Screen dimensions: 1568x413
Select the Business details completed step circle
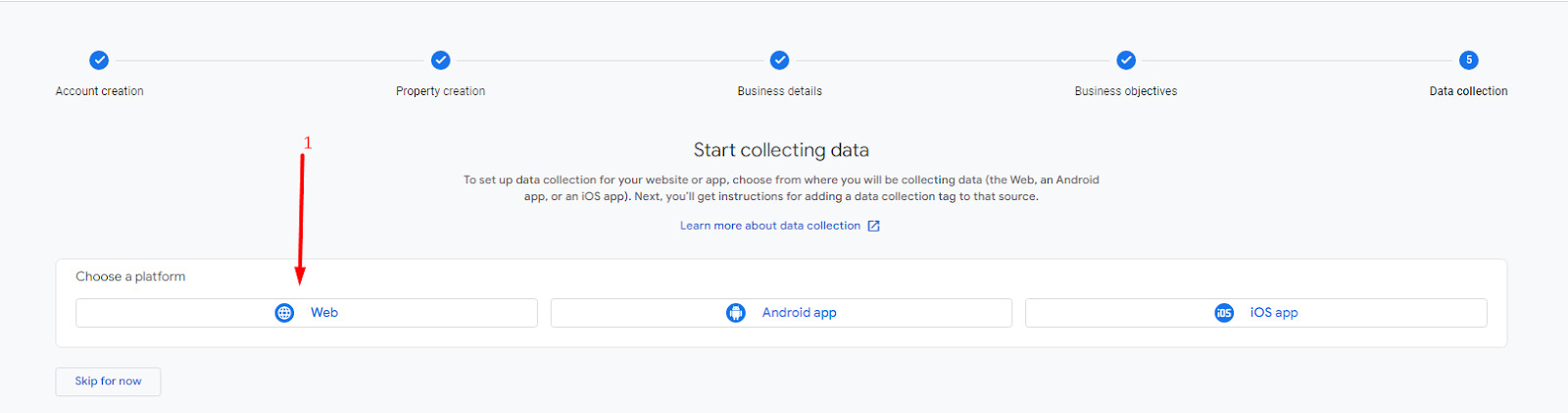(779, 61)
